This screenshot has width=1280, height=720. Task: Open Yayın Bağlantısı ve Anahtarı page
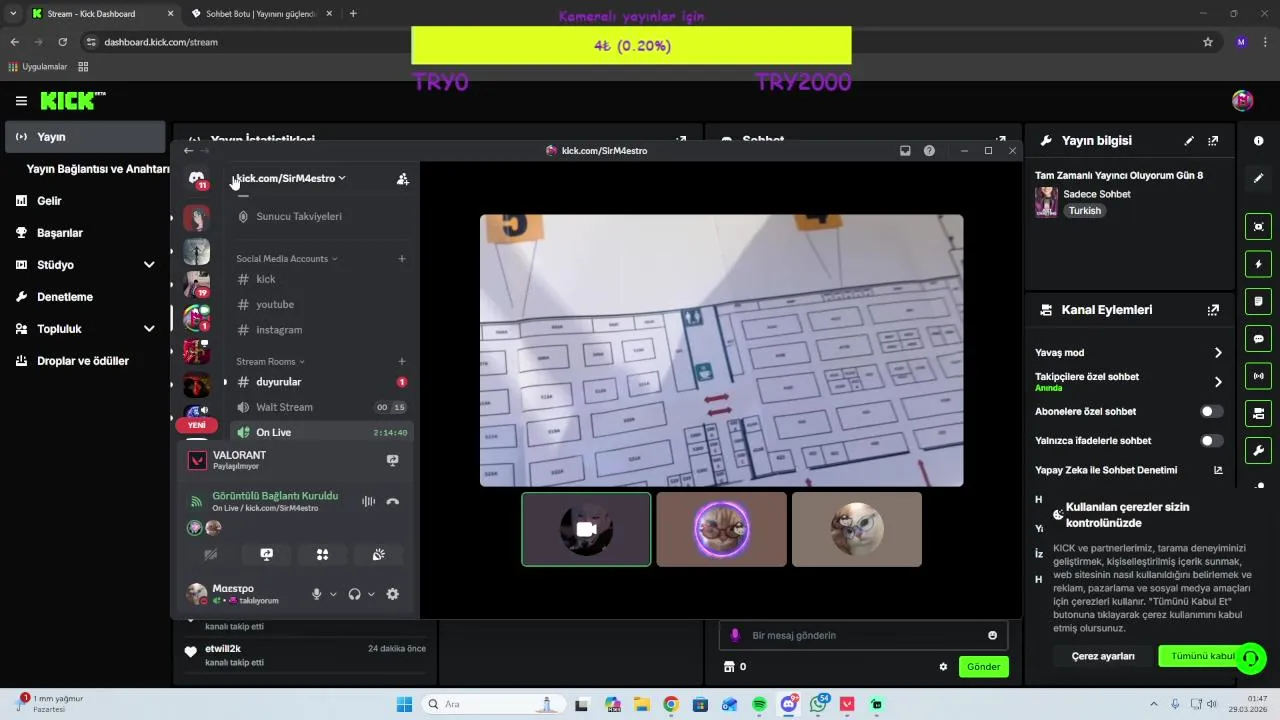click(98, 169)
